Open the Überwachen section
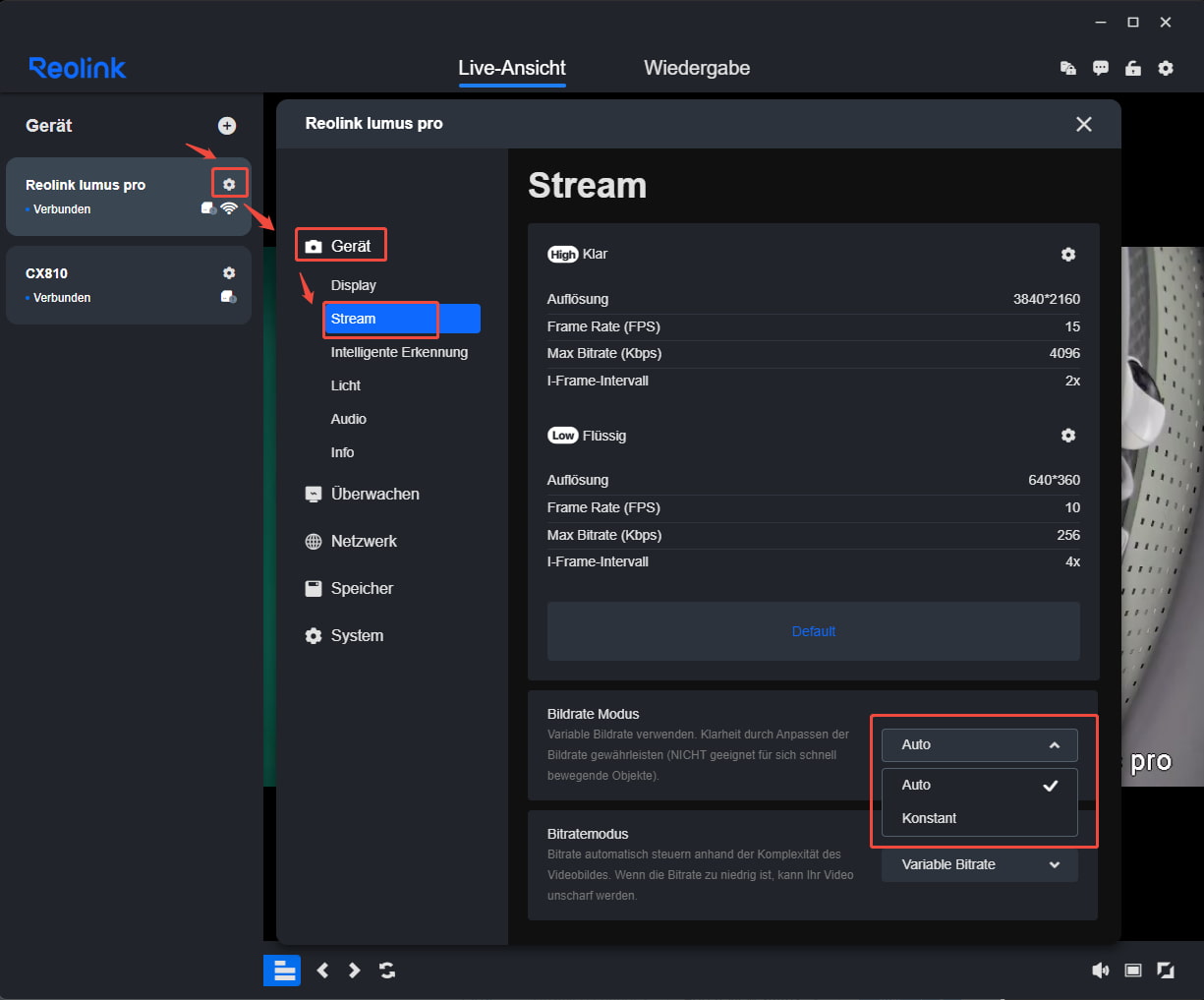 pos(363,494)
